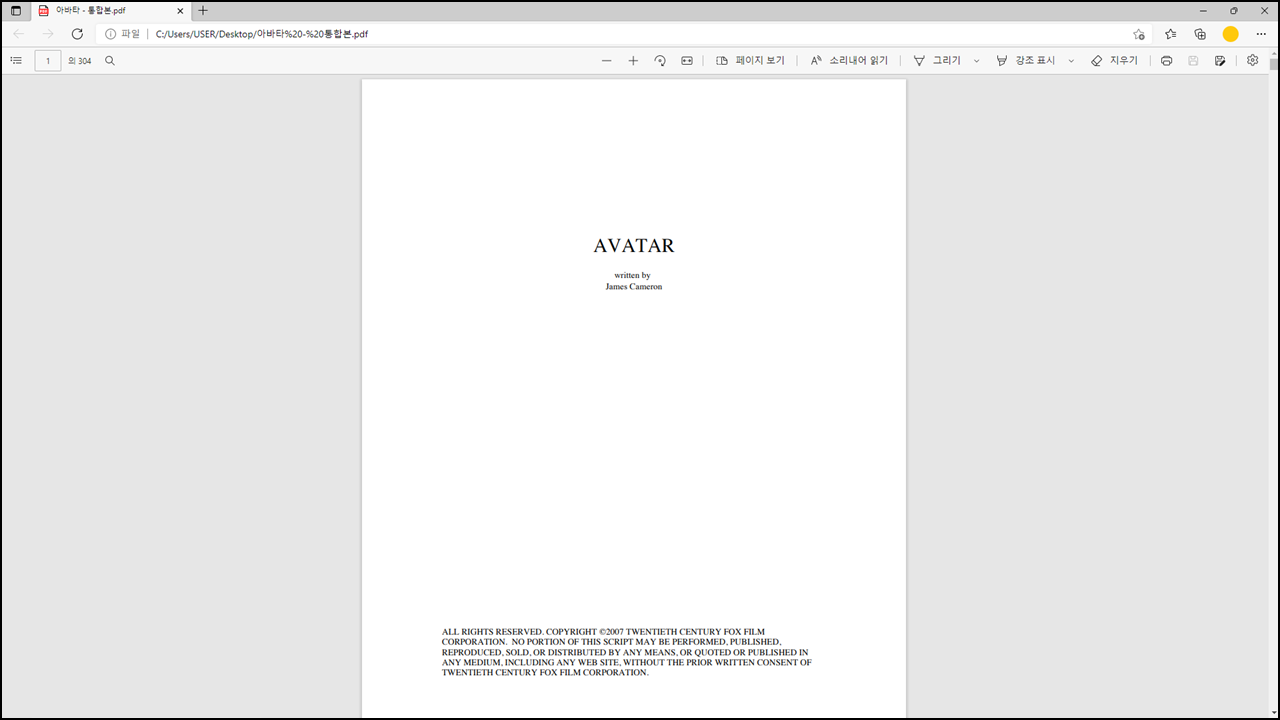Screen dimensions: 1280x720
Task: Add this page to favorites
Action: (1139, 34)
